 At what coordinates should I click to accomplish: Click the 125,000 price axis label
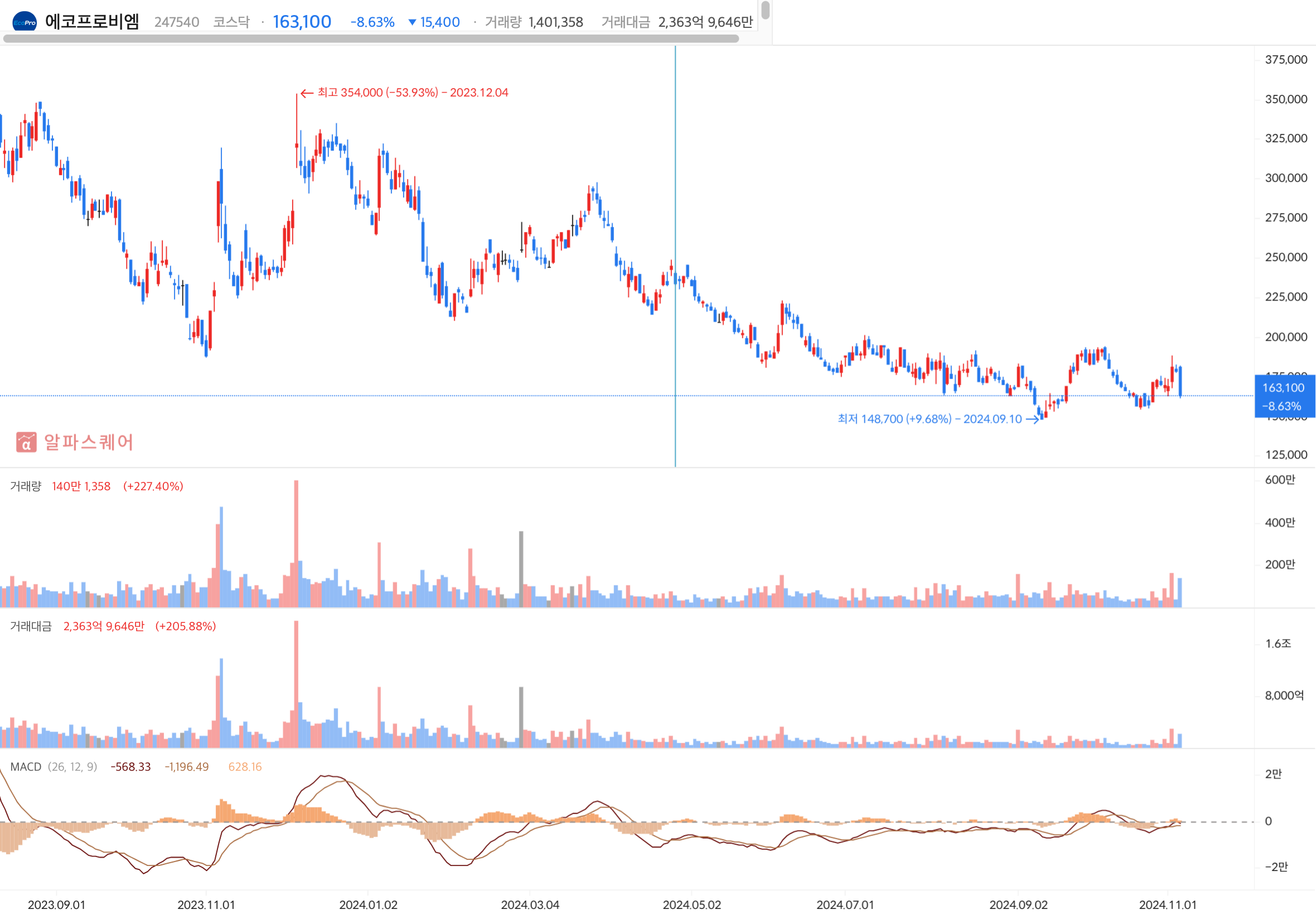pyautogui.click(x=1286, y=454)
